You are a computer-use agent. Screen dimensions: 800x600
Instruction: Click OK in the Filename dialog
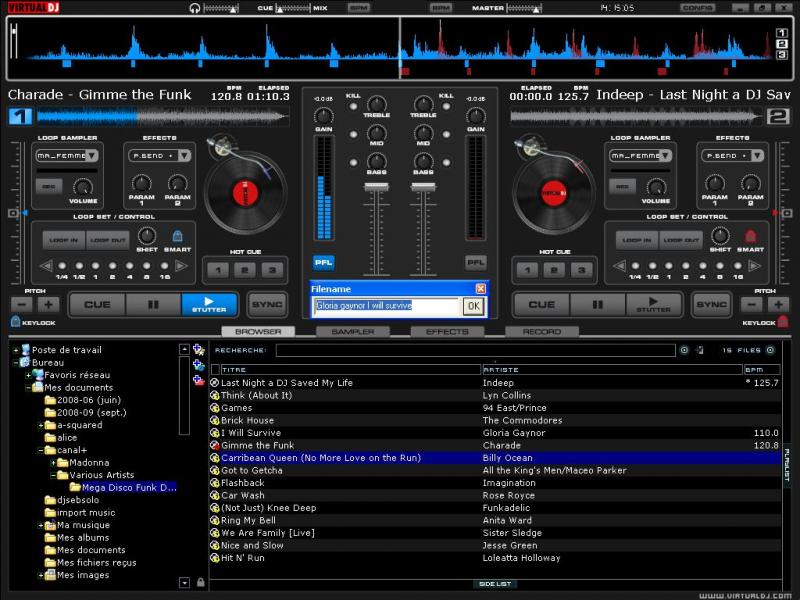(472, 306)
